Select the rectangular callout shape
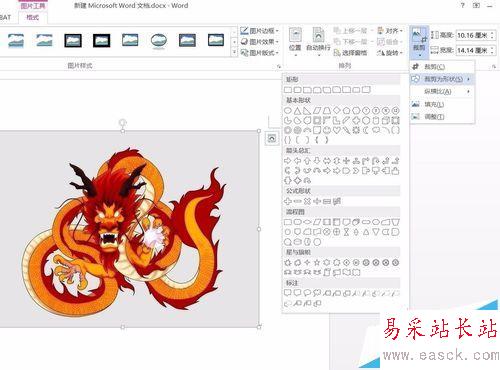500x370 pixels. (288, 293)
